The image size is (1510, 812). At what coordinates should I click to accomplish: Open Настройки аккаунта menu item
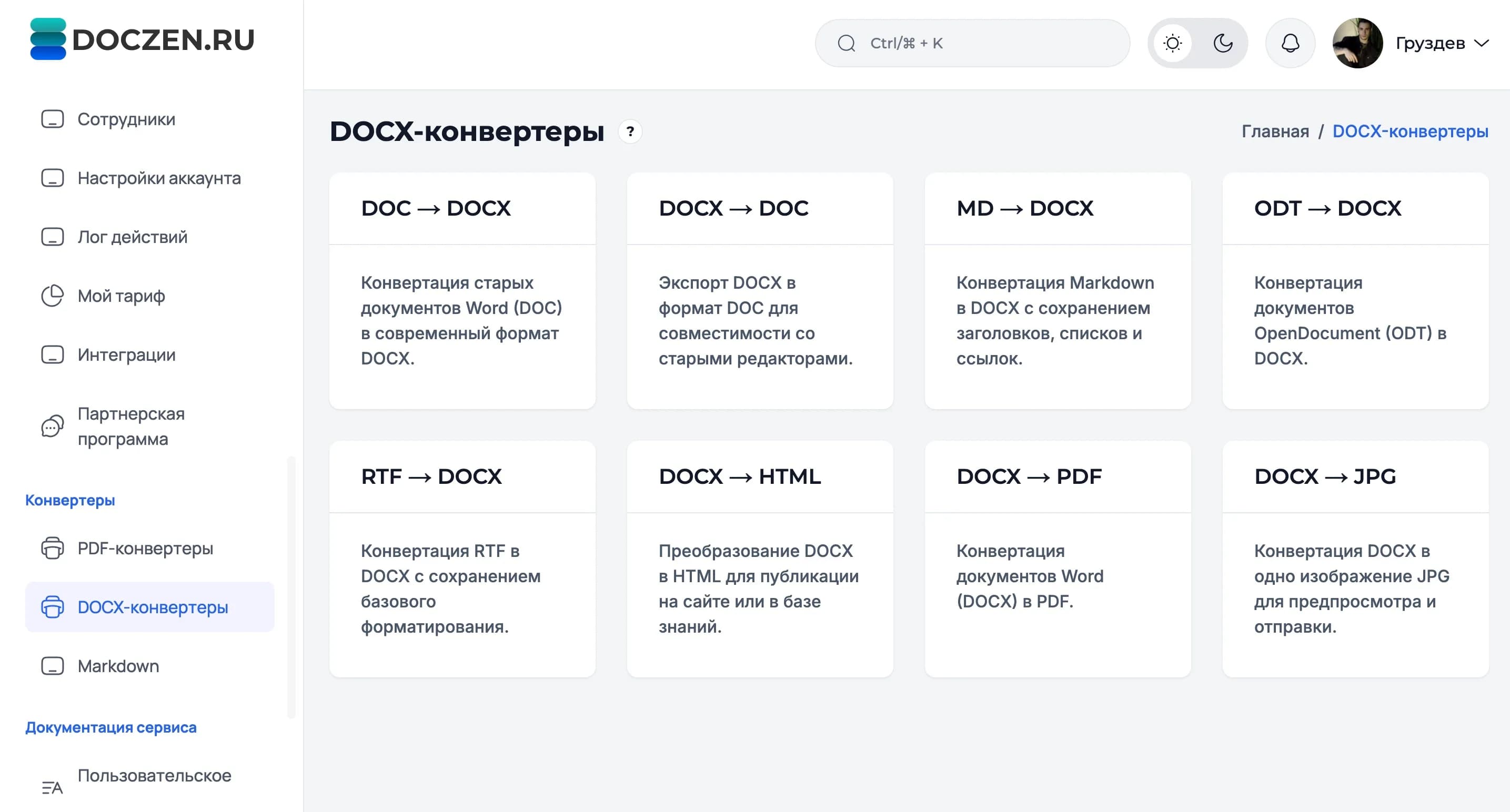[149, 178]
